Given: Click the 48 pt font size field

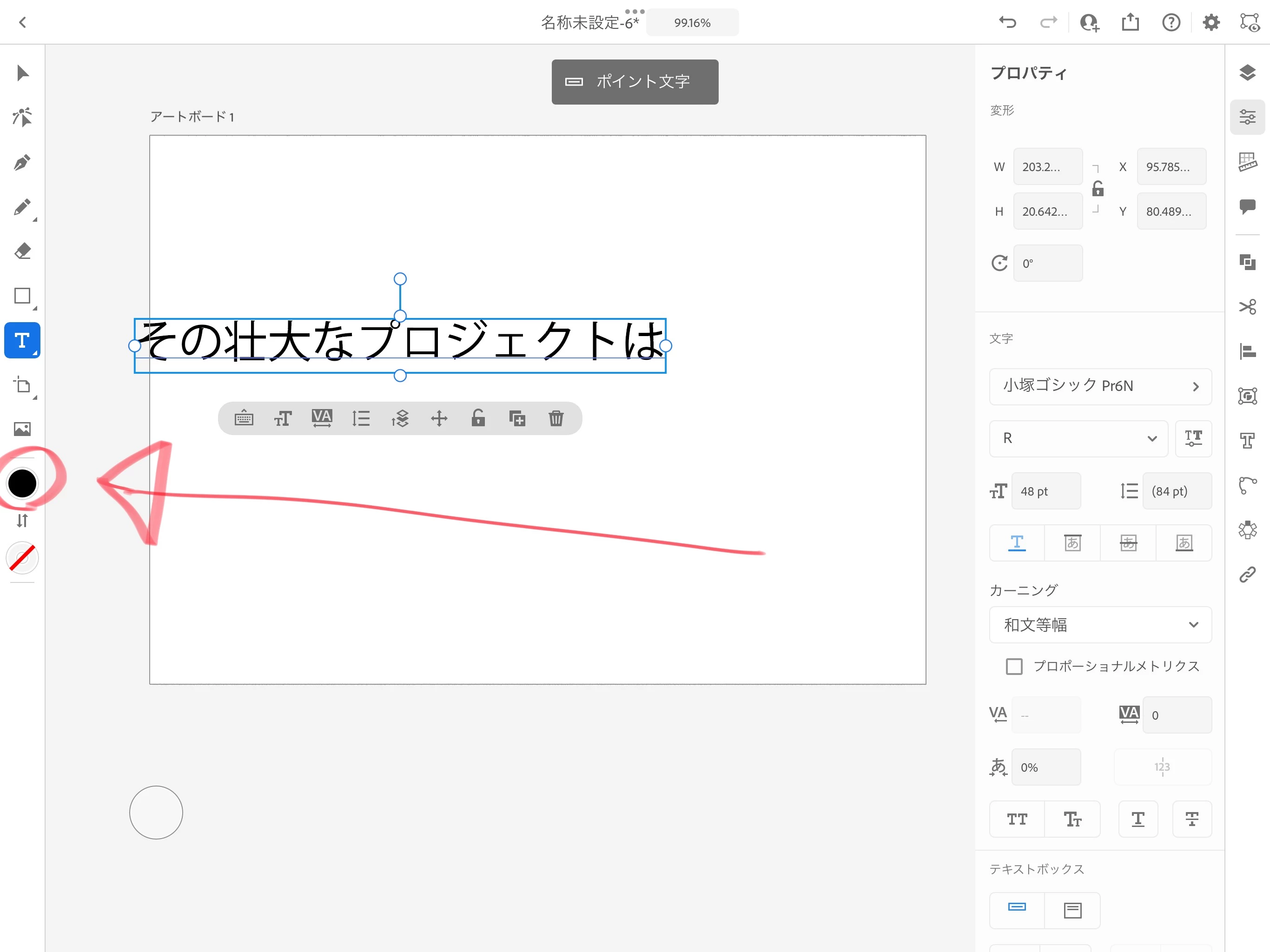Looking at the screenshot, I should point(1045,491).
